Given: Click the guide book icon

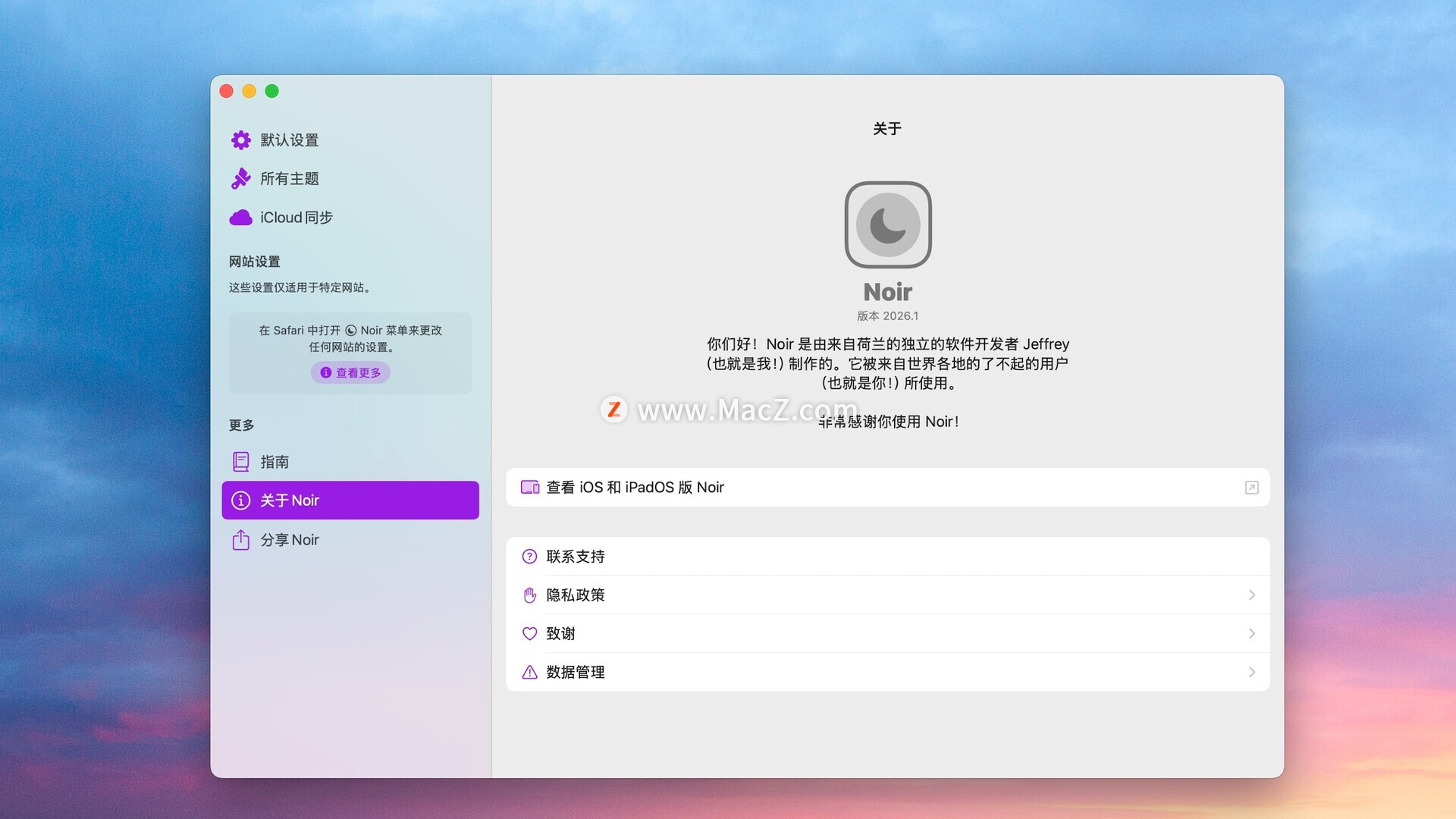Looking at the screenshot, I should 240,462.
